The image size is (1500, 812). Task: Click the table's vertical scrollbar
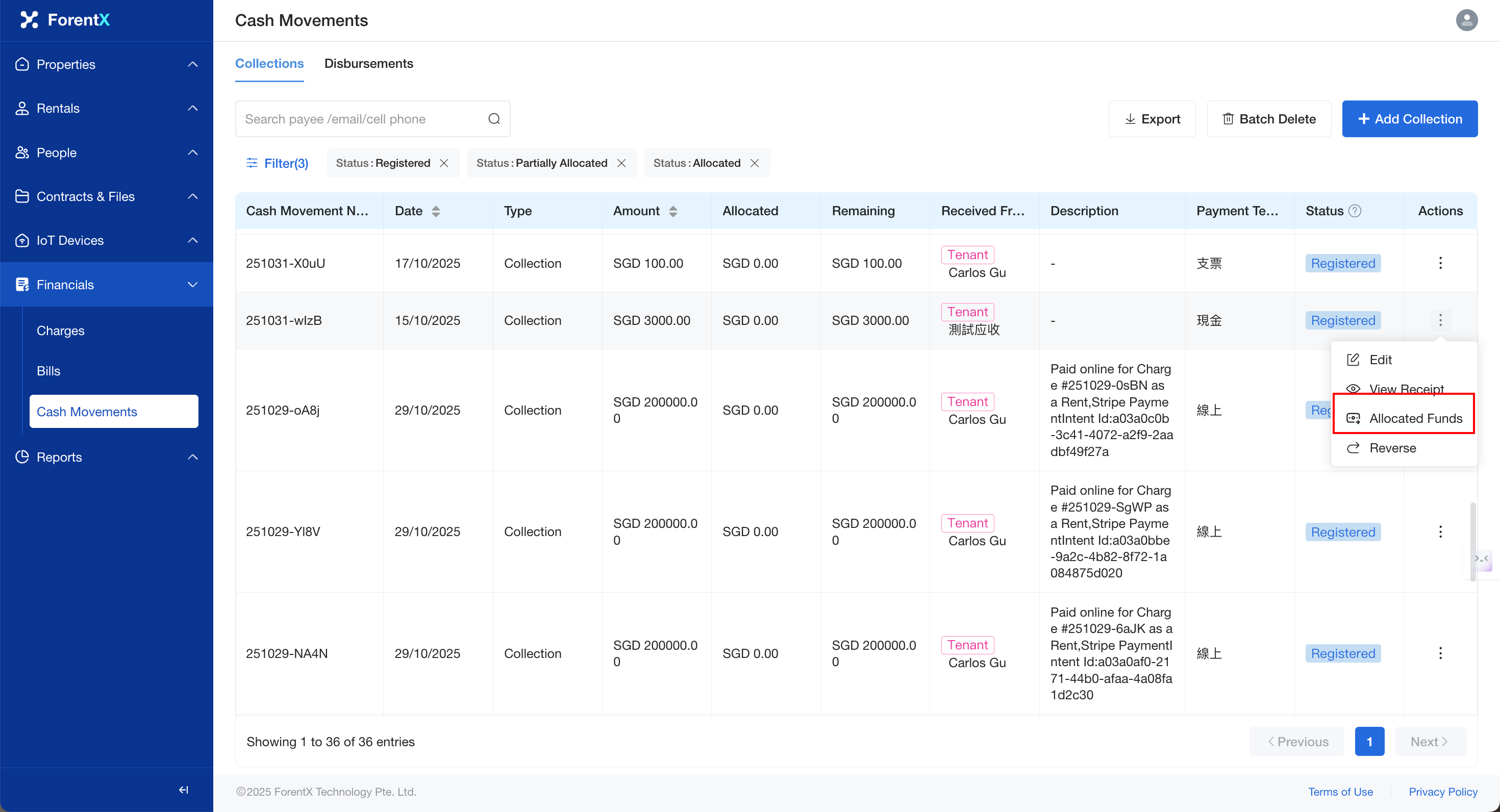[x=1472, y=541]
